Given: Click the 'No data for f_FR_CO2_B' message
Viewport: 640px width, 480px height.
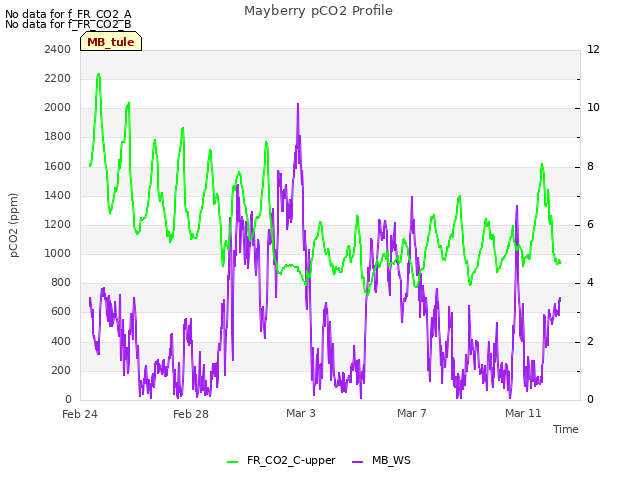Looking at the screenshot, I should click(68, 24).
